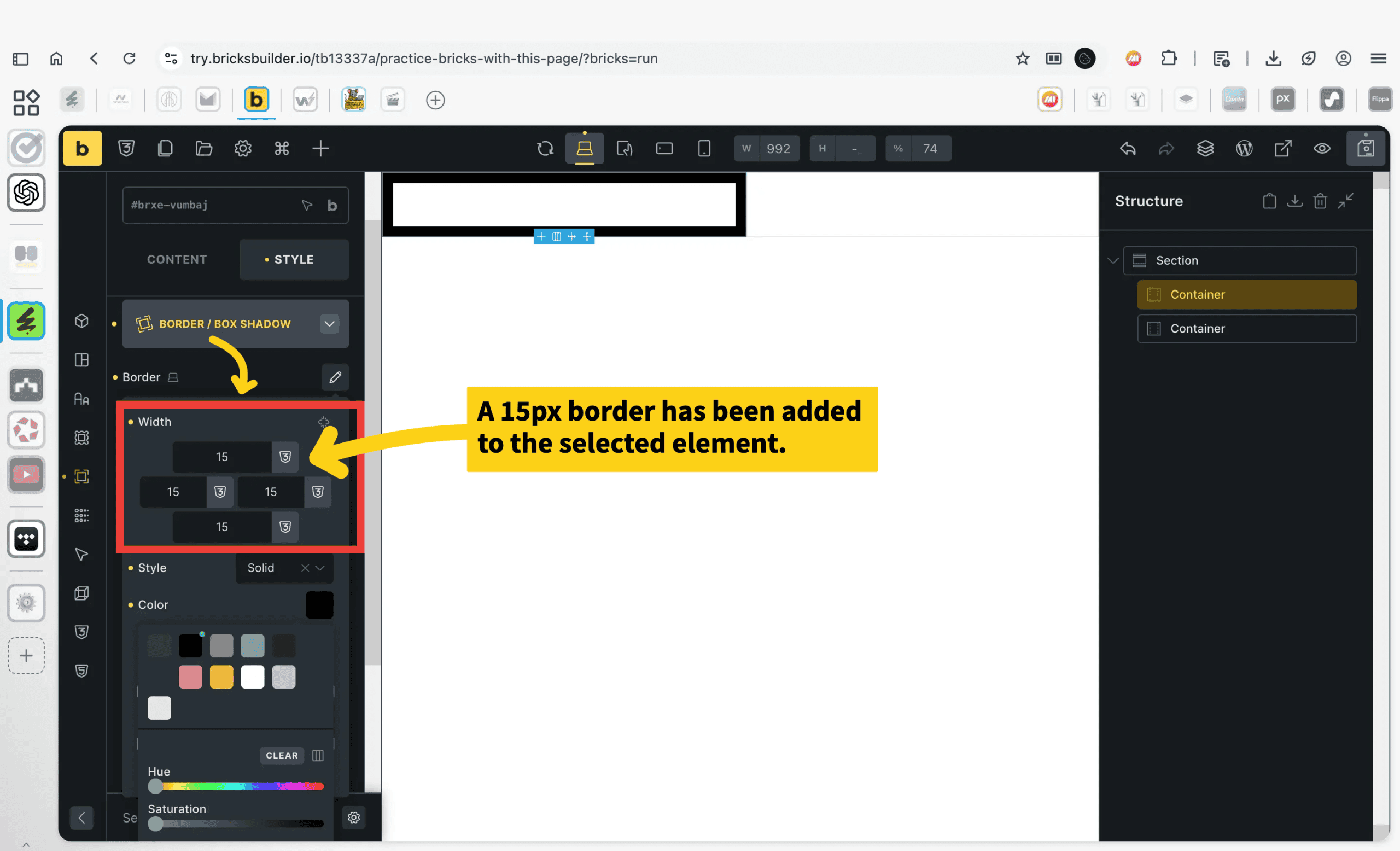Toggle the border edit pencil button
Image resolution: width=1400 pixels, height=851 pixels.
click(335, 377)
